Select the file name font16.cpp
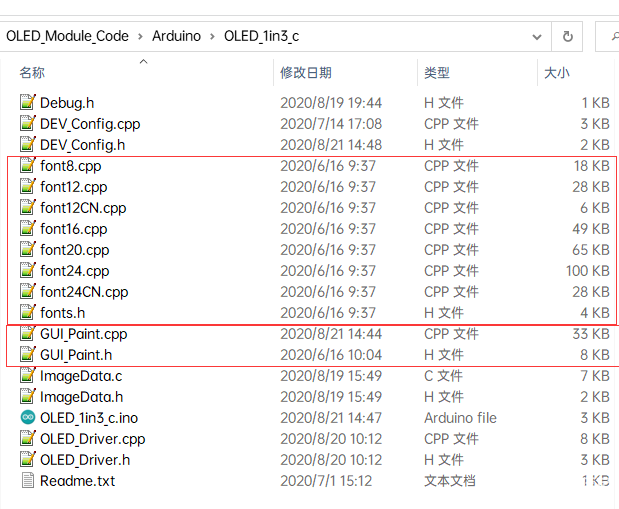The height and width of the screenshot is (509, 619). [73, 229]
